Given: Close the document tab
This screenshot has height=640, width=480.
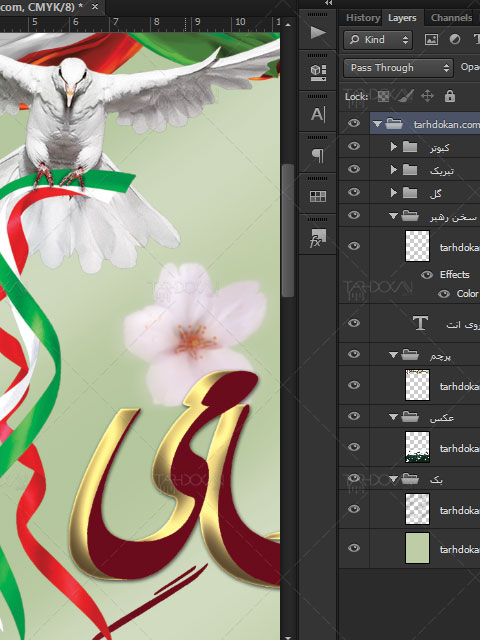Looking at the screenshot, I should tap(95, 7).
